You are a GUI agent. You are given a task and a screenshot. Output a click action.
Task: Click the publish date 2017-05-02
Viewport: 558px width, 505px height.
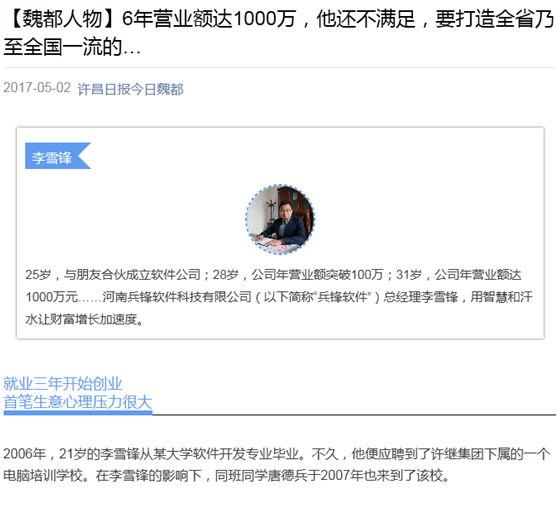tap(37, 88)
